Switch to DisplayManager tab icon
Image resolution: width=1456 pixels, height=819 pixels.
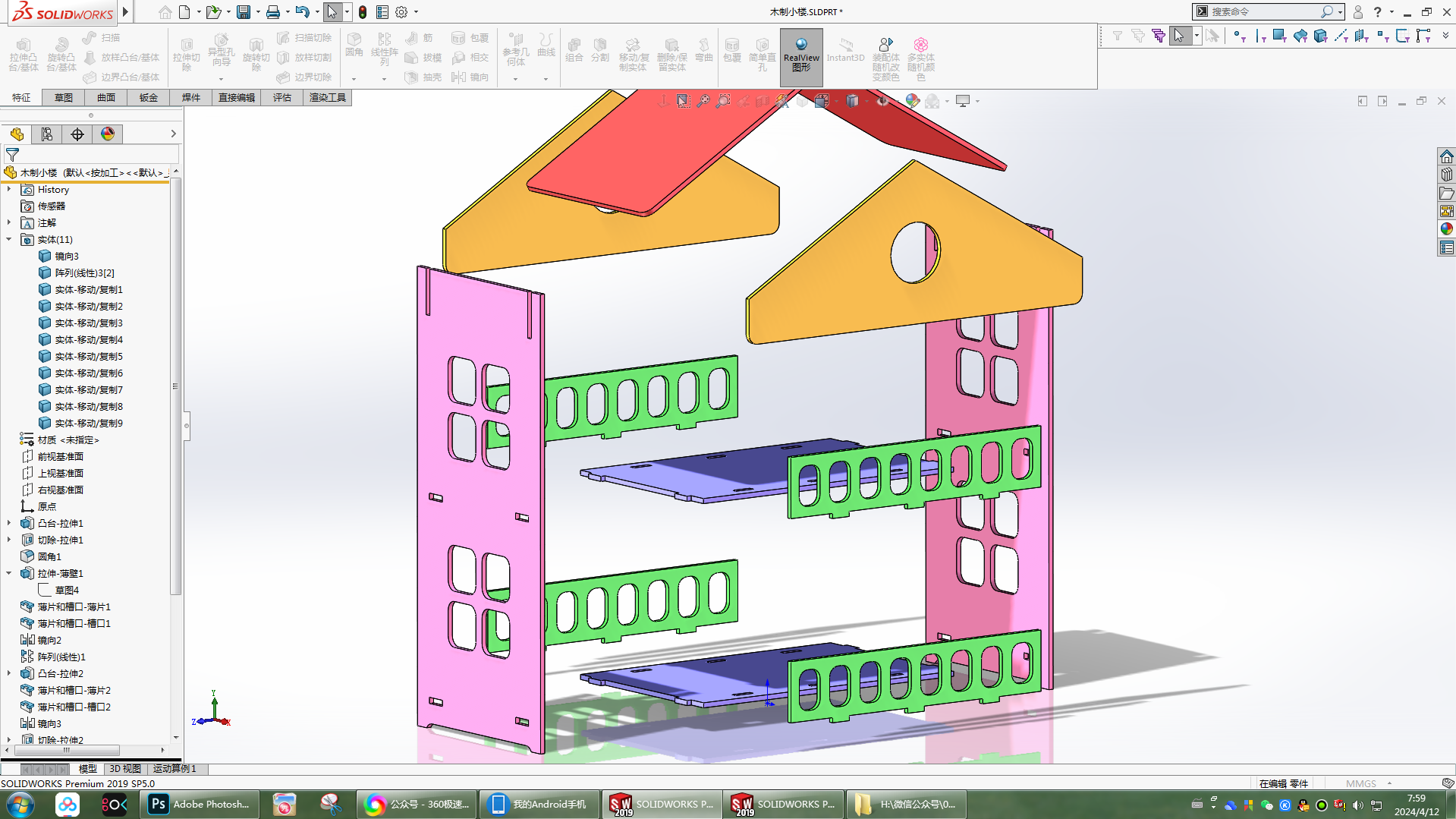tap(108, 134)
